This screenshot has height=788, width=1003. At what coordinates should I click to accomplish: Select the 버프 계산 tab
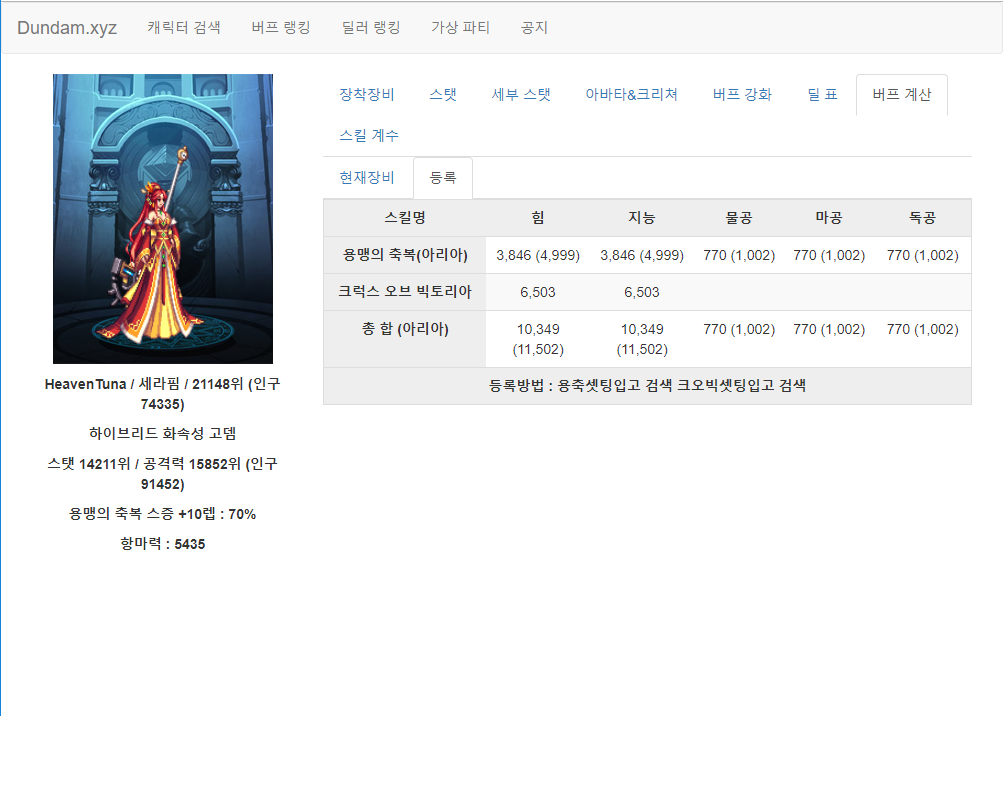click(902, 95)
